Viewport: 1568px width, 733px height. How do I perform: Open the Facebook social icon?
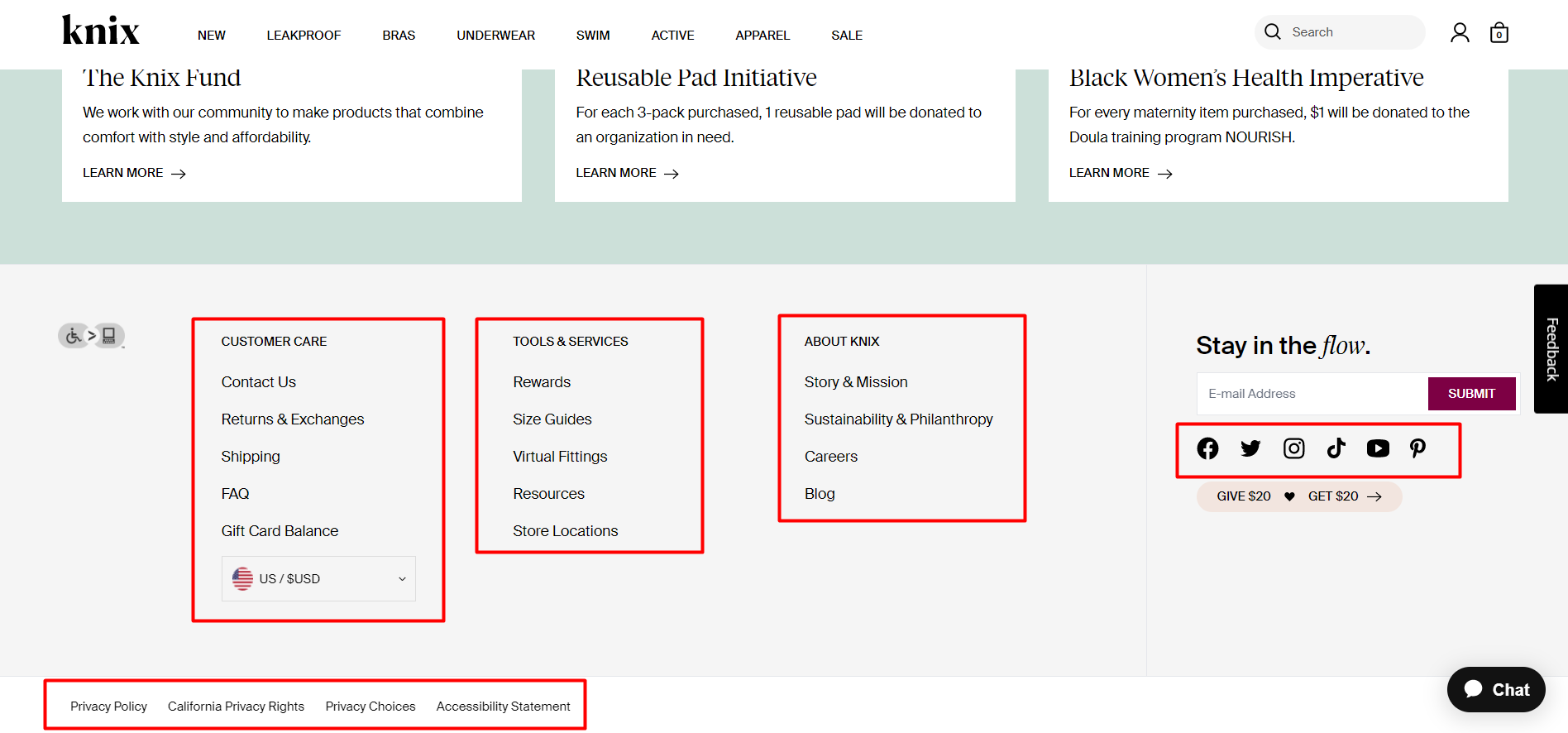1207,448
